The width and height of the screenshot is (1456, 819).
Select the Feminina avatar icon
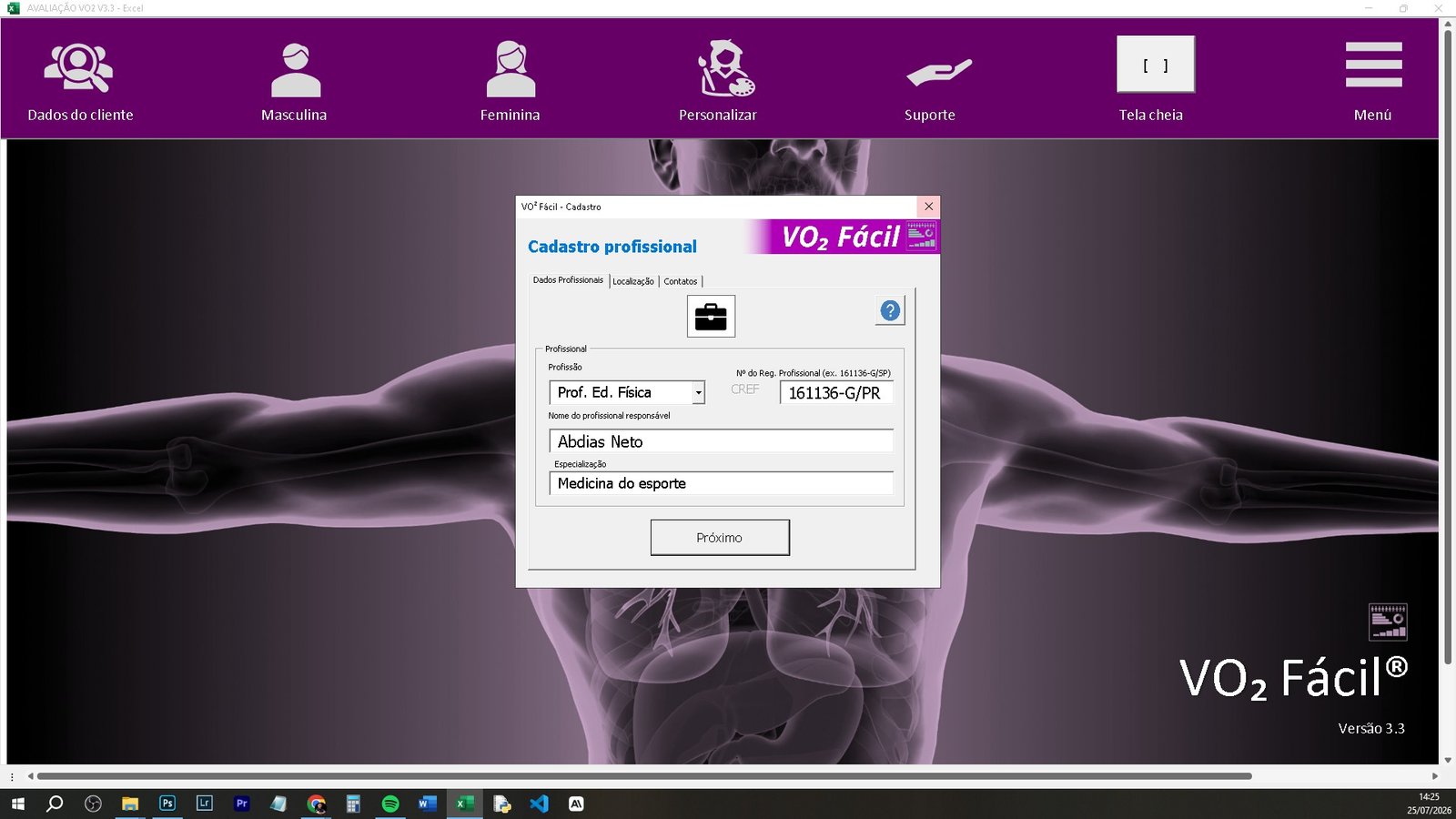[x=511, y=69]
